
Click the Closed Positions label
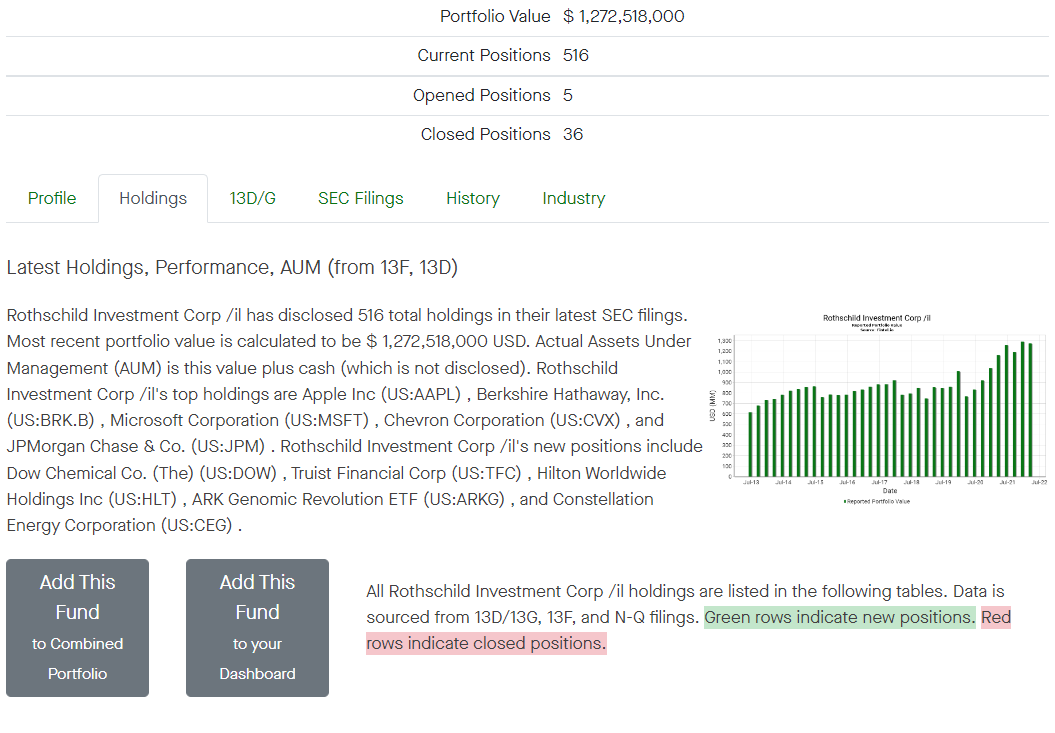click(x=486, y=135)
